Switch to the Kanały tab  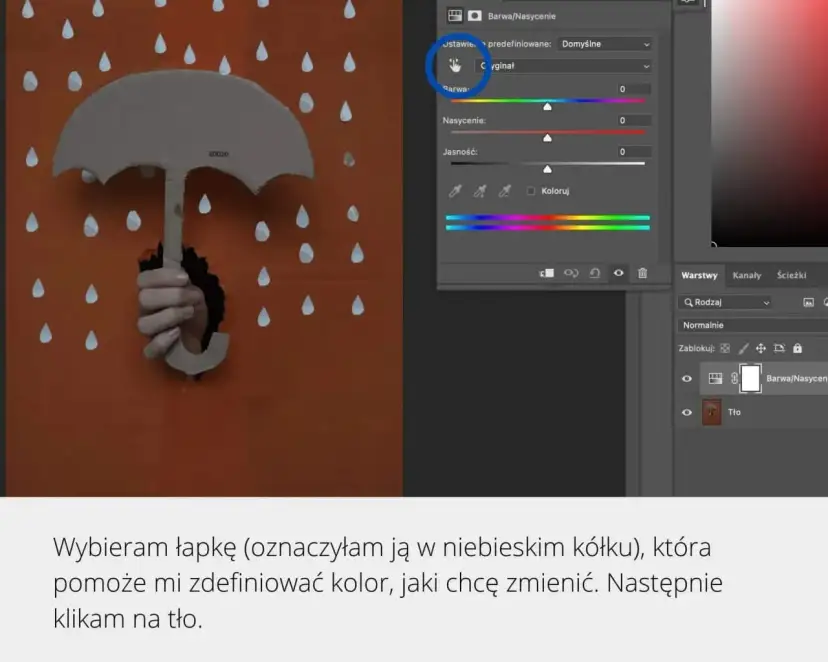[x=746, y=276]
